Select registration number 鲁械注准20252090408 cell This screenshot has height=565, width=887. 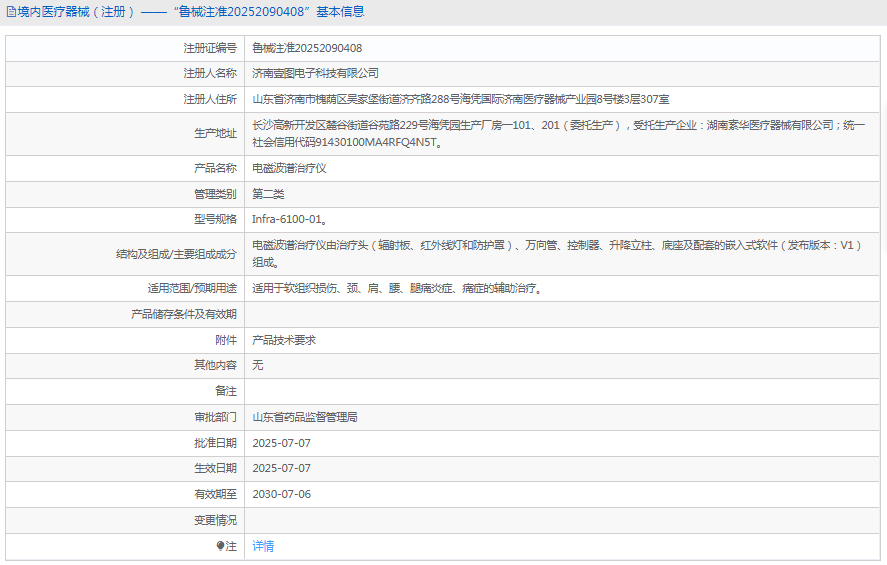tap(307, 48)
